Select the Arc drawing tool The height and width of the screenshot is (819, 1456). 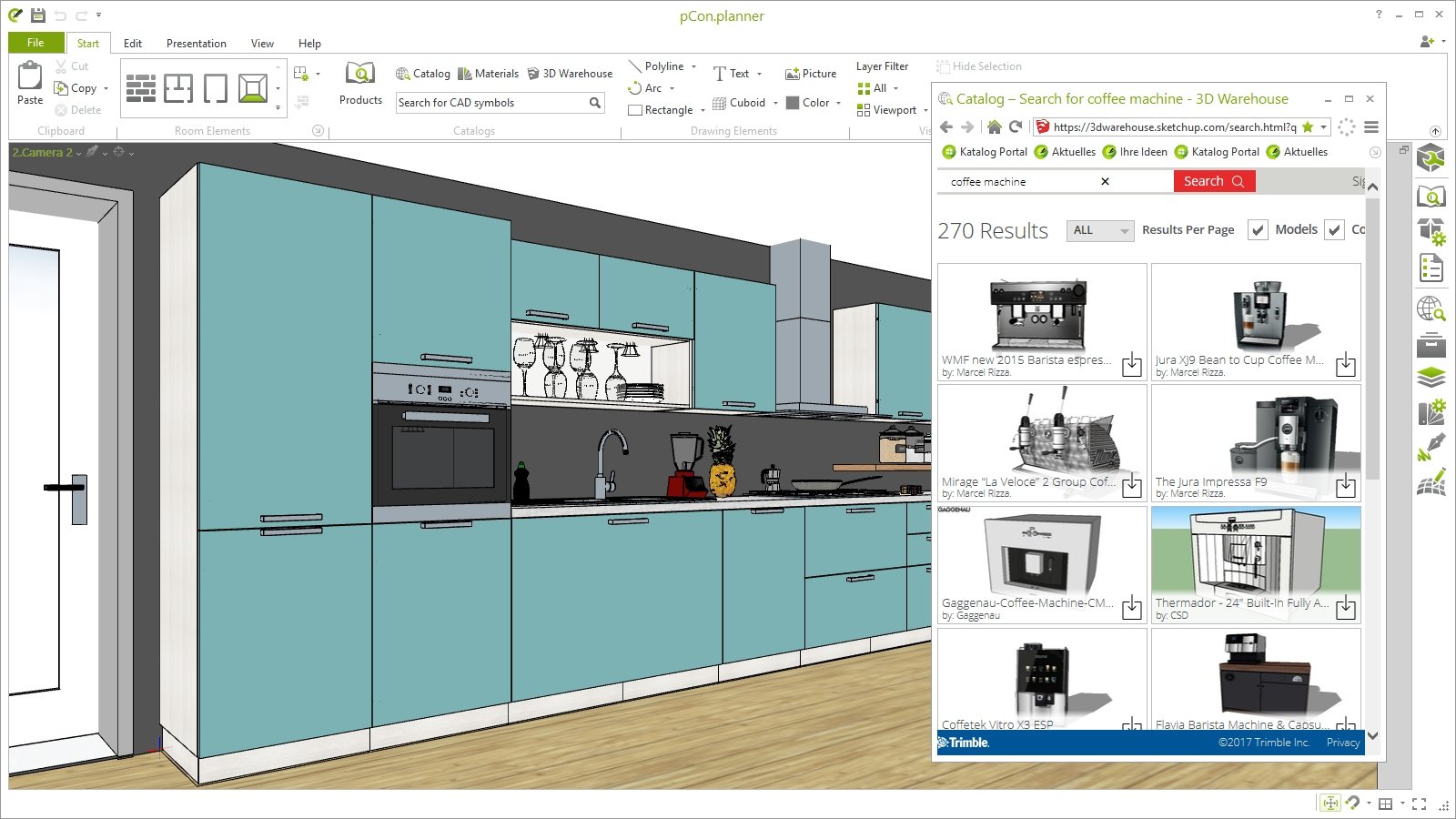pos(645,88)
